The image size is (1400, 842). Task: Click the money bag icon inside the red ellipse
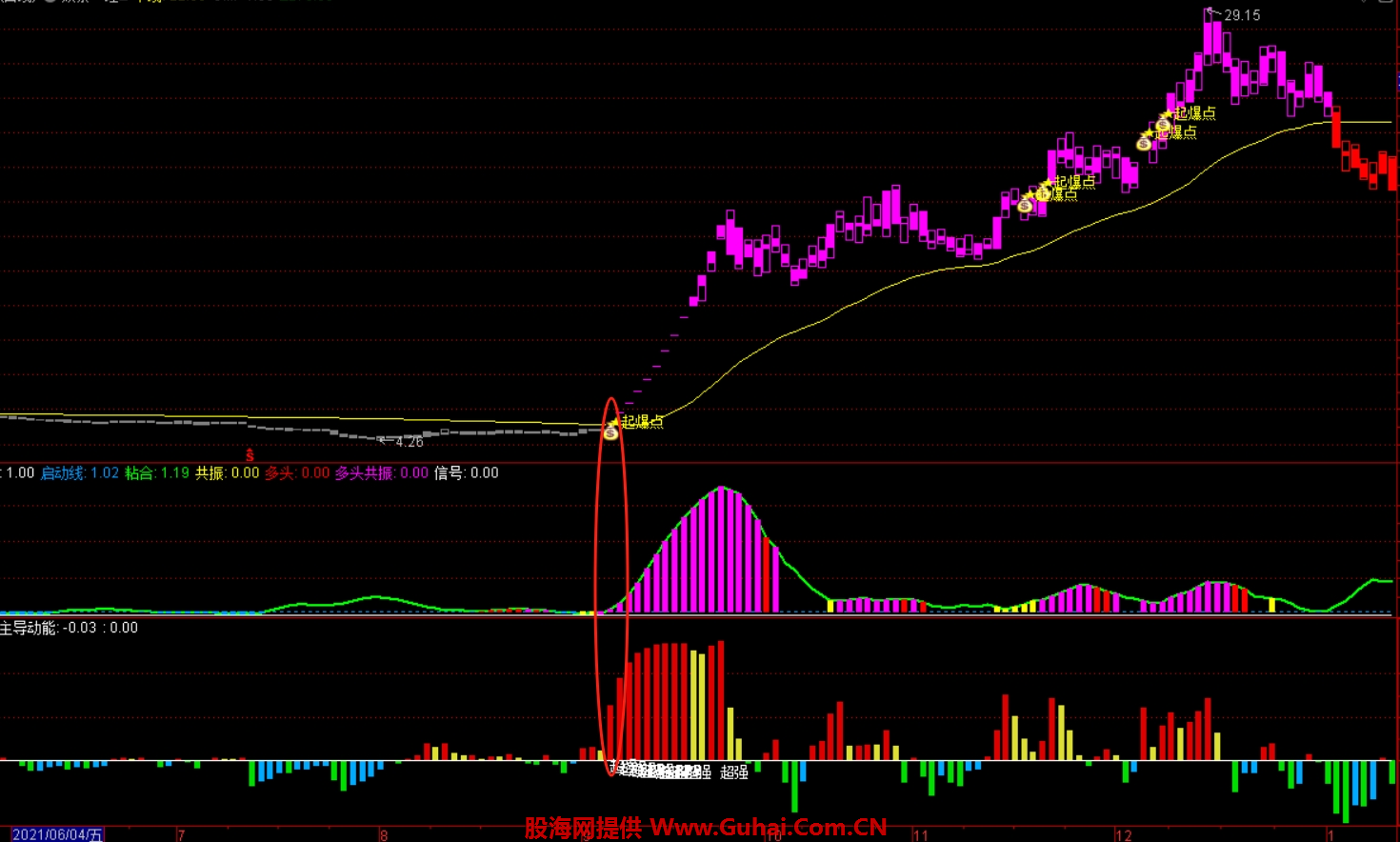[x=610, y=433]
